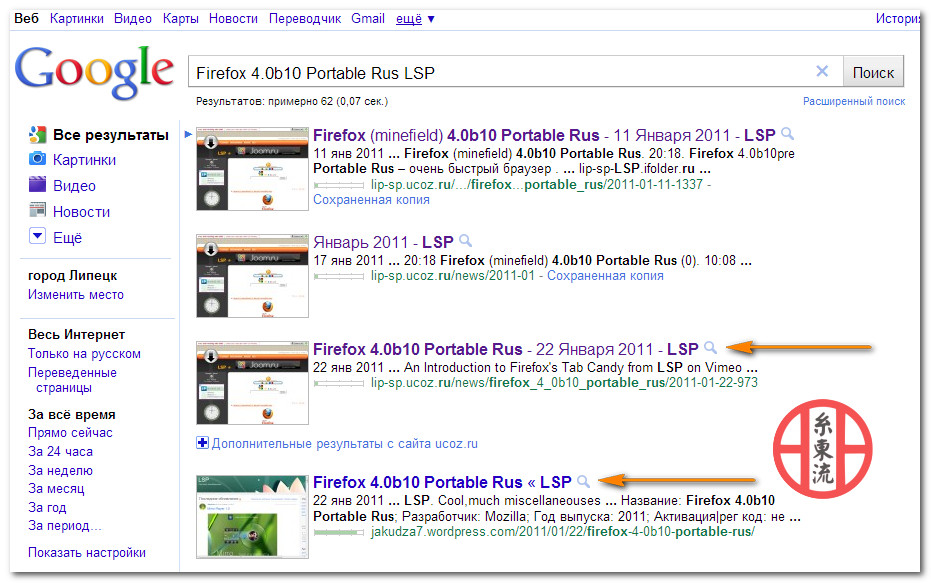
Task: Click the clapperboard icon beside sidebar Видео
Action: click(37, 184)
